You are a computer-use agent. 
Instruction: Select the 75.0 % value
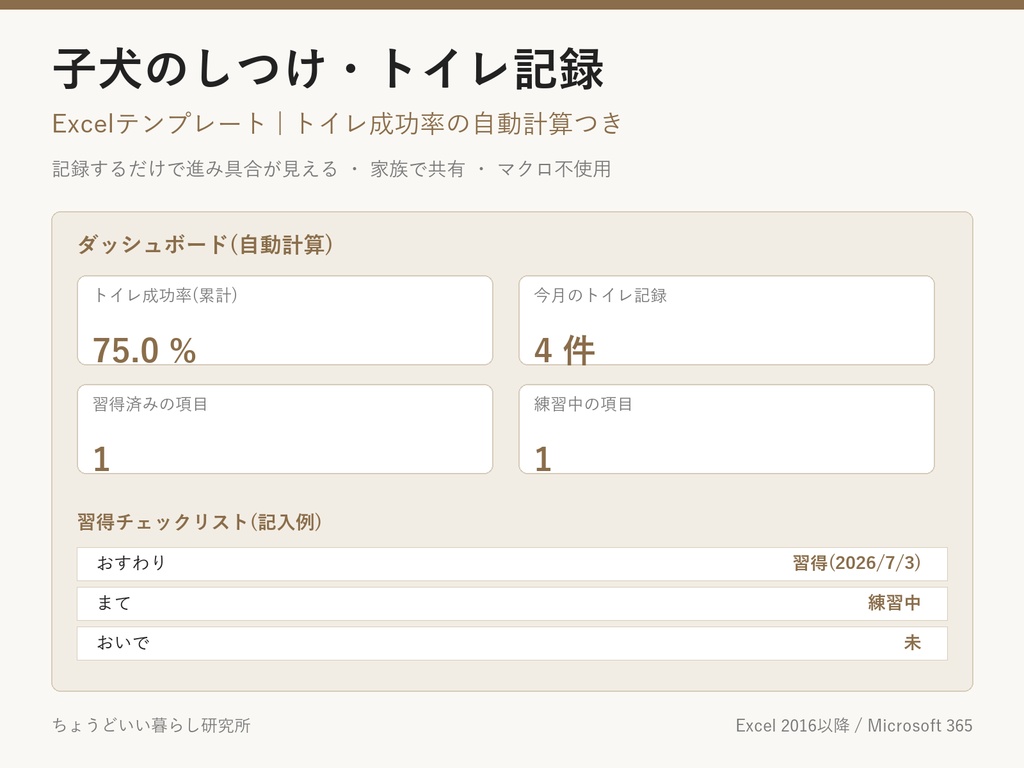click(x=144, y=350)
